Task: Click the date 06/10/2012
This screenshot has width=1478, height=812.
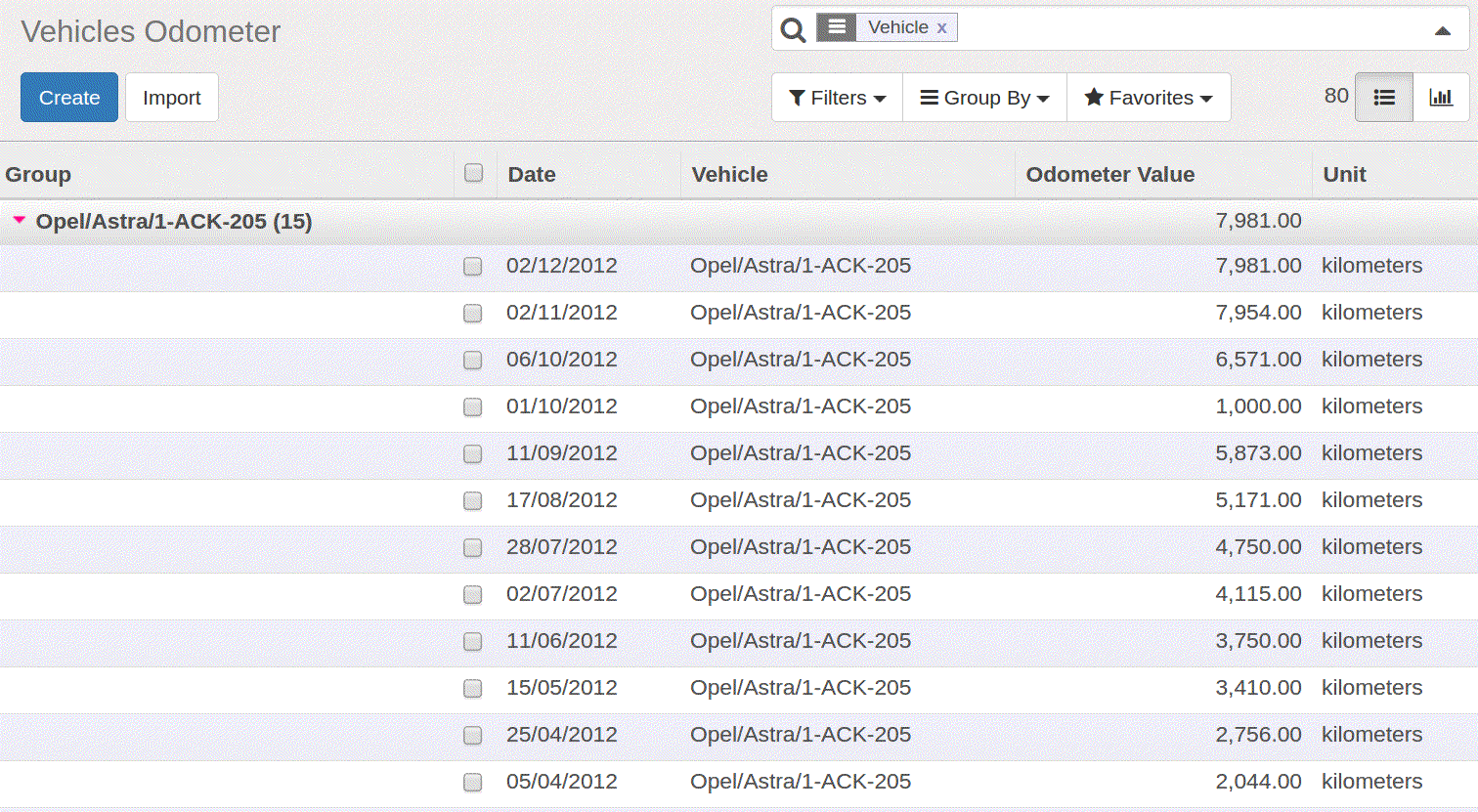Action: tap(562, 360)
